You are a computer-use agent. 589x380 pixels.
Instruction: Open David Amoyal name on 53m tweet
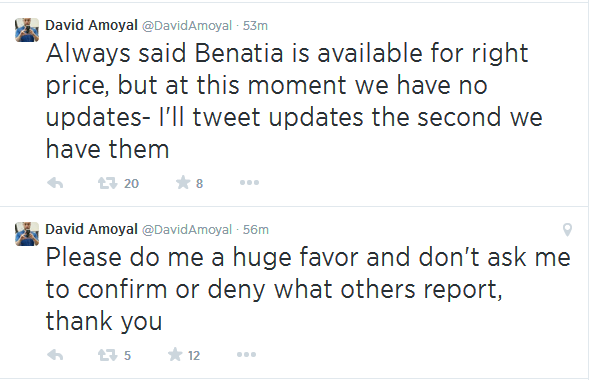[x=91, y=25]
